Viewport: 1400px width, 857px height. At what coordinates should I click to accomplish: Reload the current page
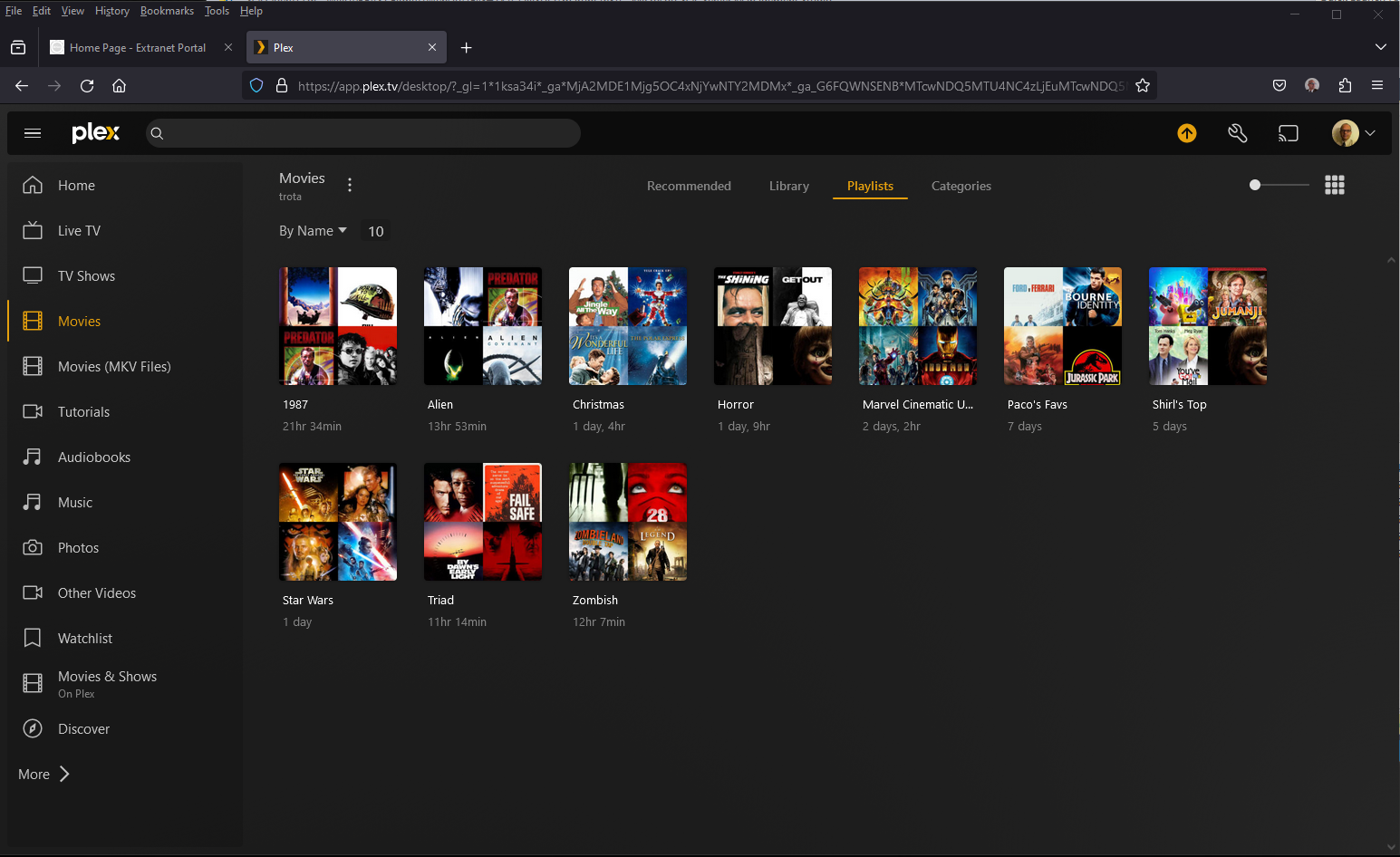(87, 86)
